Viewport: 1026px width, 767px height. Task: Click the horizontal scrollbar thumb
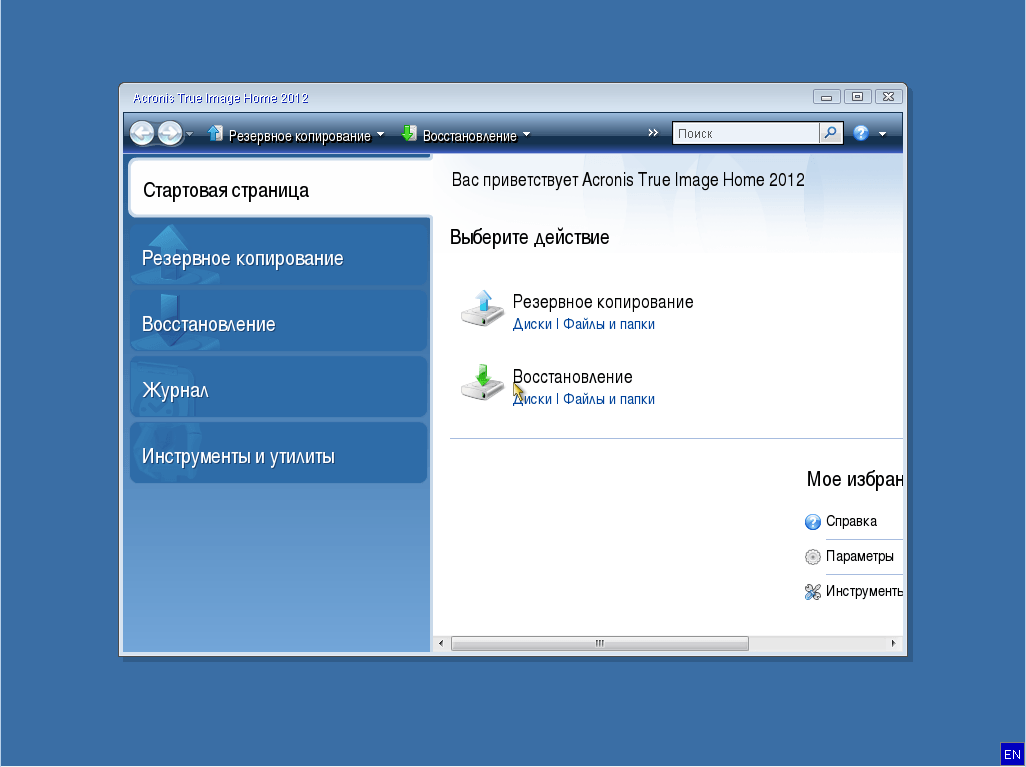[599, 643]
